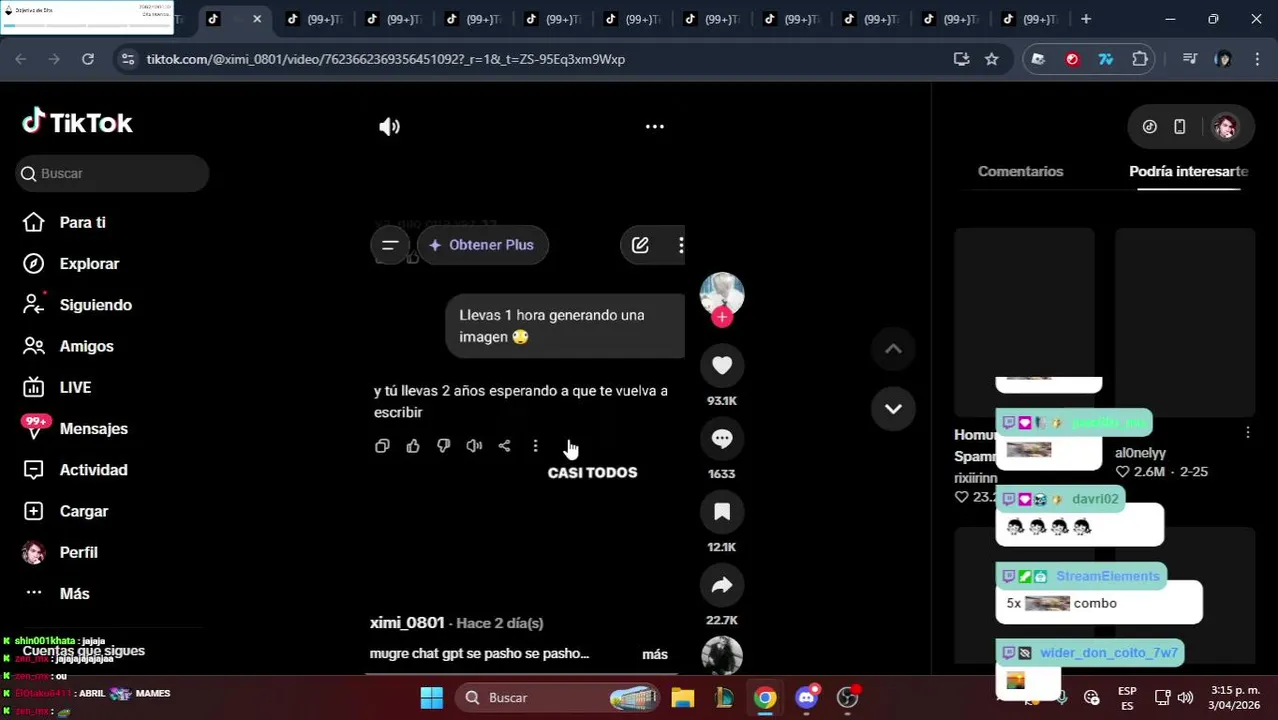1278x720 pixels.
Task: Open options for the recommended video card
Action: (x=1247, y=433)
